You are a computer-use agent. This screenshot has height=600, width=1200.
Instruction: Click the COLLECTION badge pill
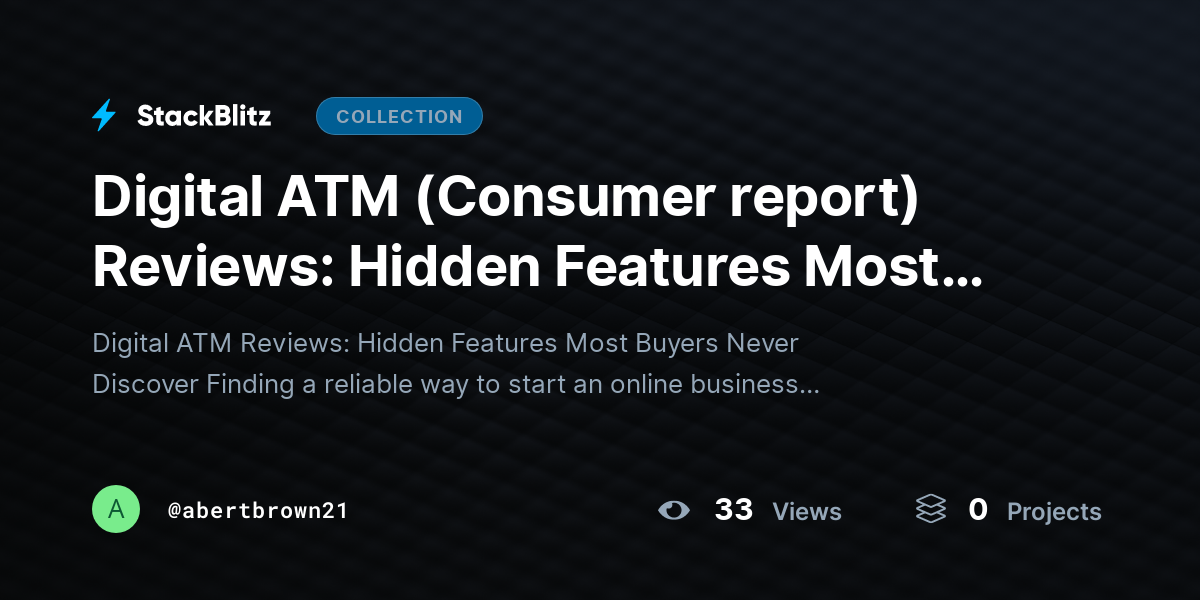coord(399,116)
